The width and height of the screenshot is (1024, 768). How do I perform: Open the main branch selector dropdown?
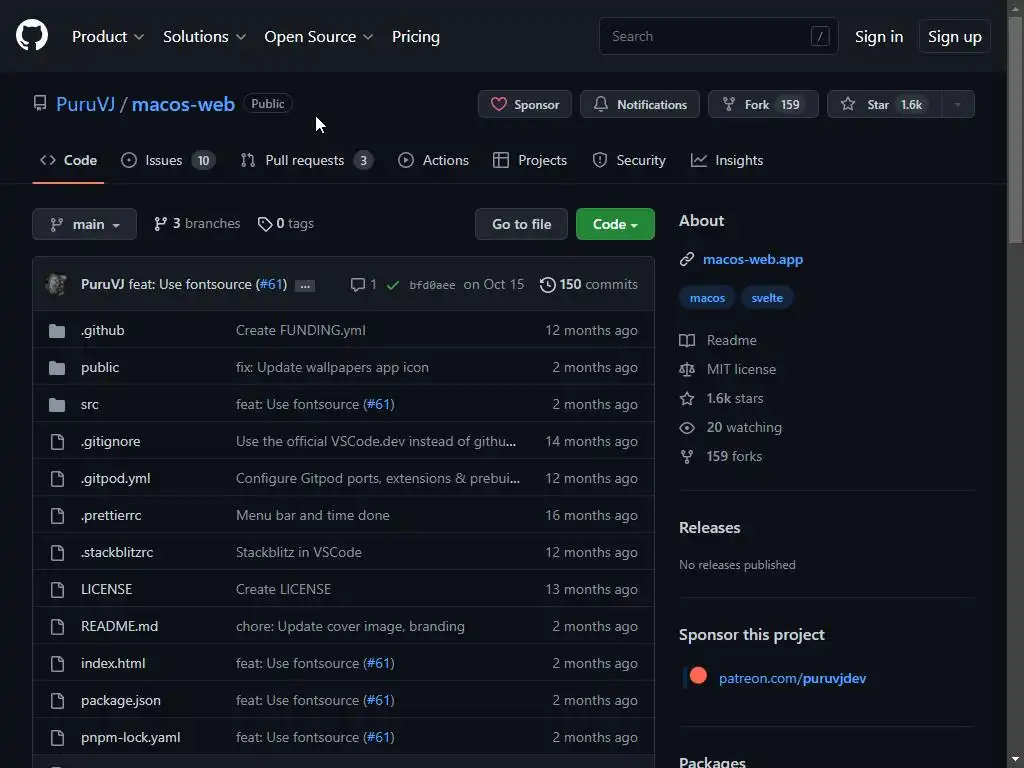(84, 224)
